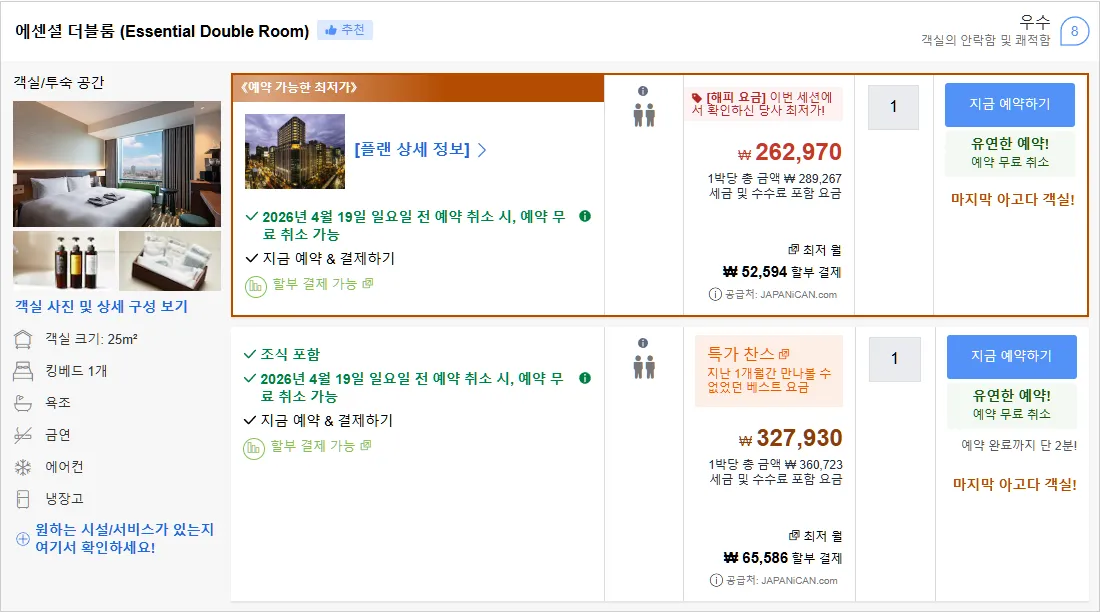
Task: Expand plan details chevron arrow
Action: [482, 149]
